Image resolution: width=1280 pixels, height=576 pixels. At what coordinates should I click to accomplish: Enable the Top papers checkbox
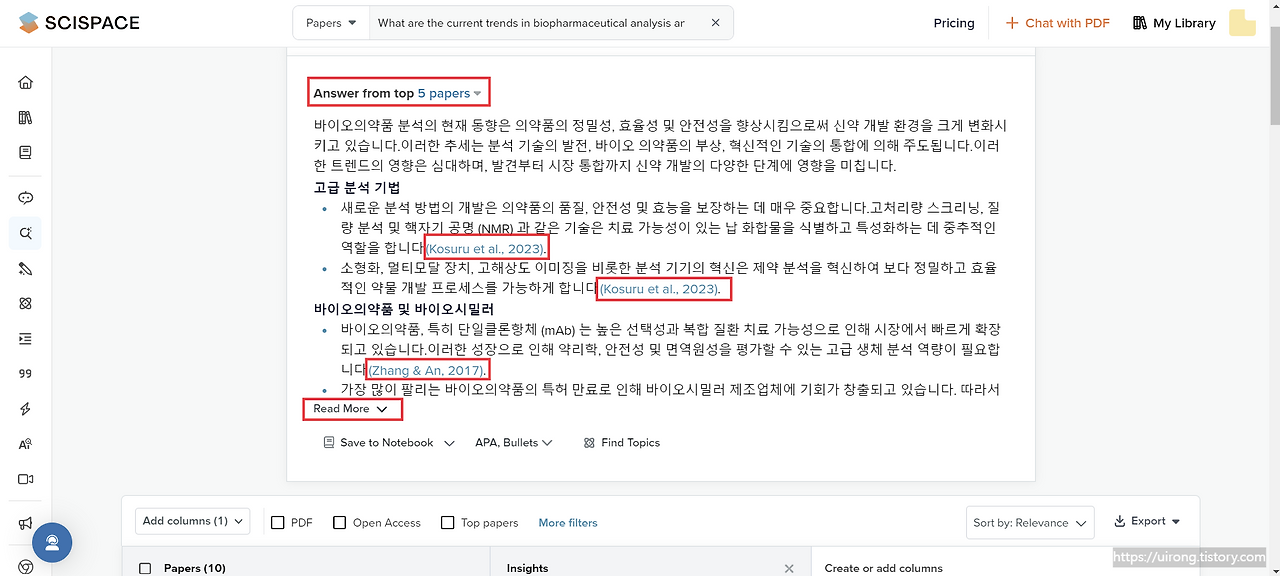pos(447,521)
